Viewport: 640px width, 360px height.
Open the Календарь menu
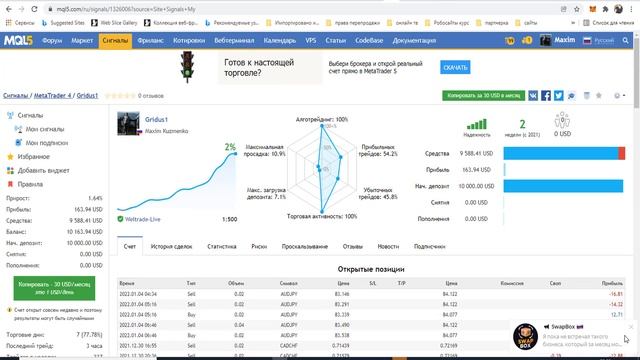280,40
